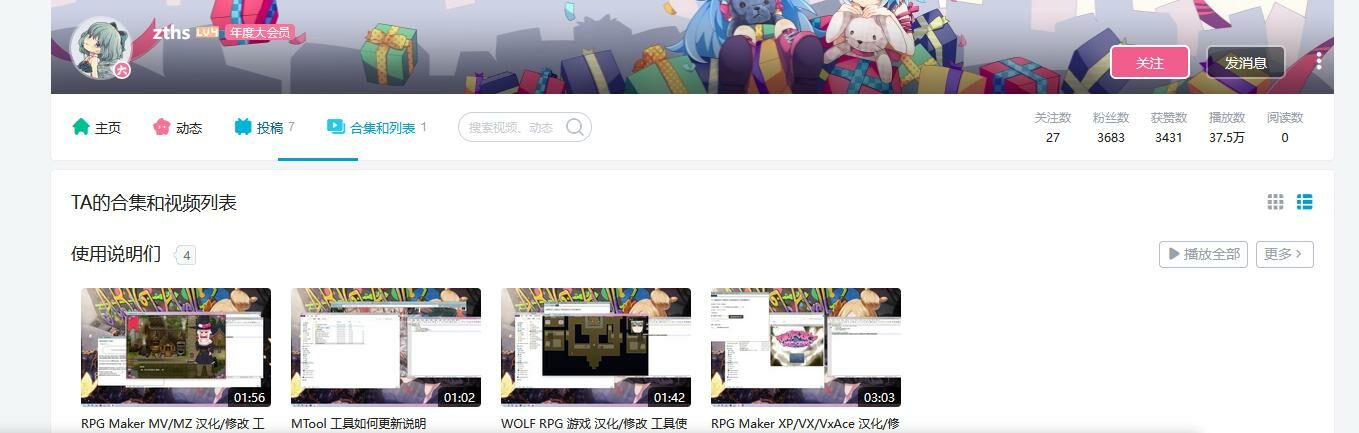Click 播放全部 to play all videos
Viewport: 1359px width, 433px height.
point(1203,254)
